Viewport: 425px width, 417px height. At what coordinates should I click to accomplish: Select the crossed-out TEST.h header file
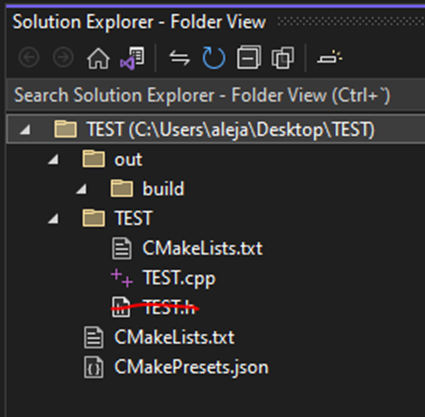[169, 307]
